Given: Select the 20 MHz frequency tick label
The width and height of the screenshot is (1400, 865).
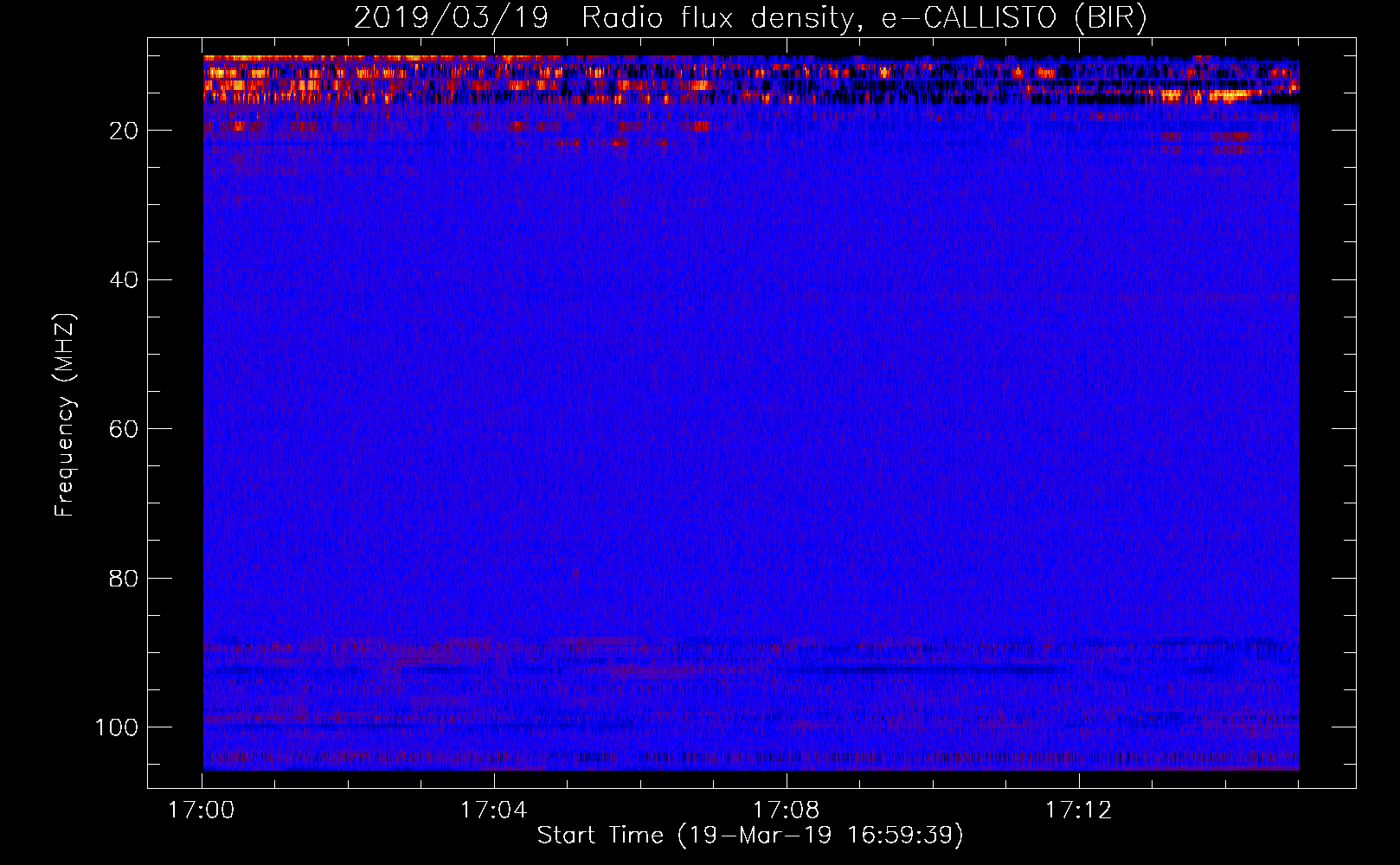Looking at the screenshot, I should [124, 131].
